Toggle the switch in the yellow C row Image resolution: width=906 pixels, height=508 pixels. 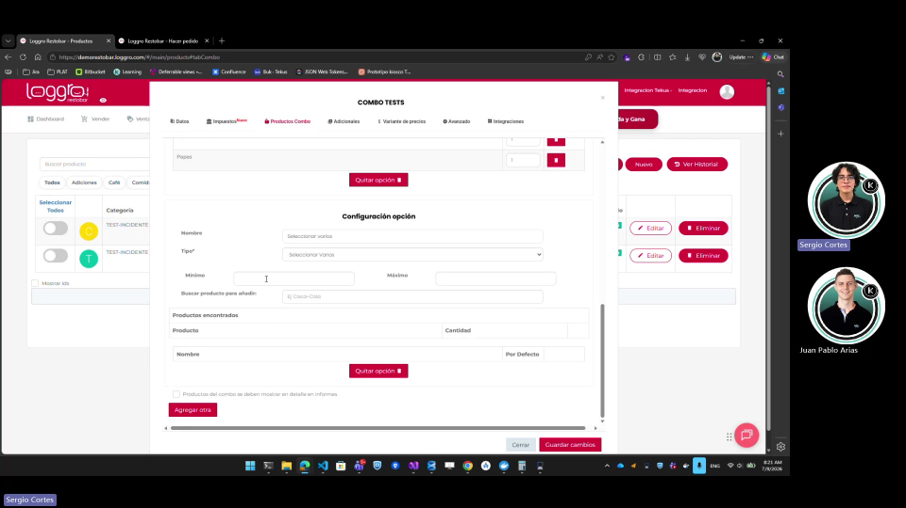click(55, 228)
